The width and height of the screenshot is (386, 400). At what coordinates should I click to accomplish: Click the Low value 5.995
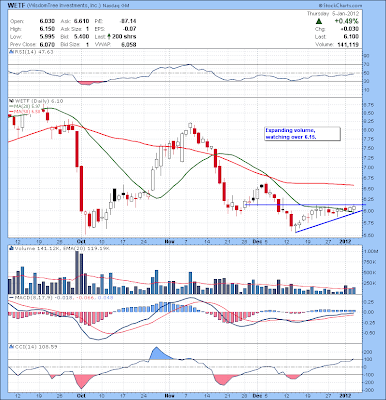(47, 37)
